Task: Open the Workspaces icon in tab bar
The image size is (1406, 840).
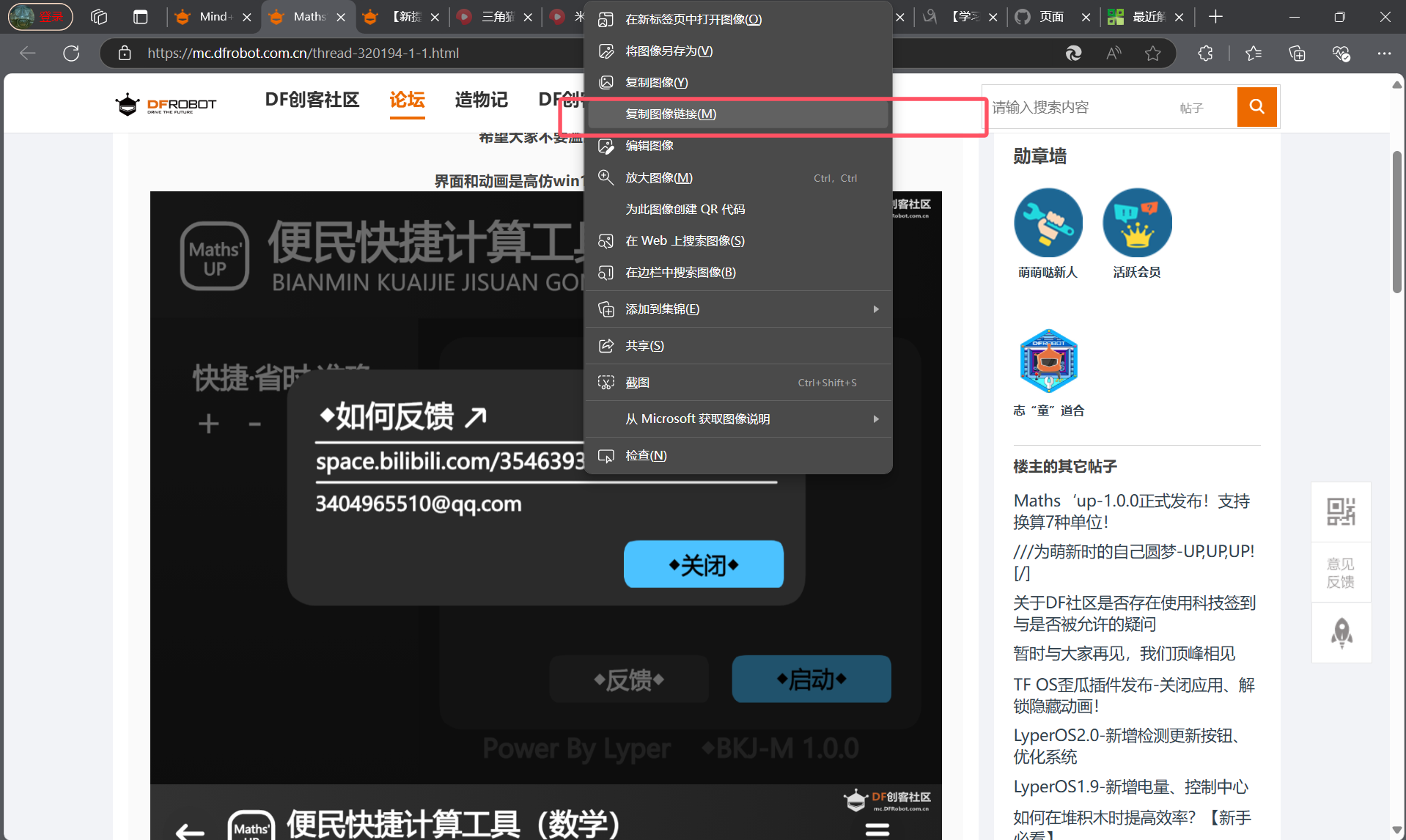Action: [99, 16]
